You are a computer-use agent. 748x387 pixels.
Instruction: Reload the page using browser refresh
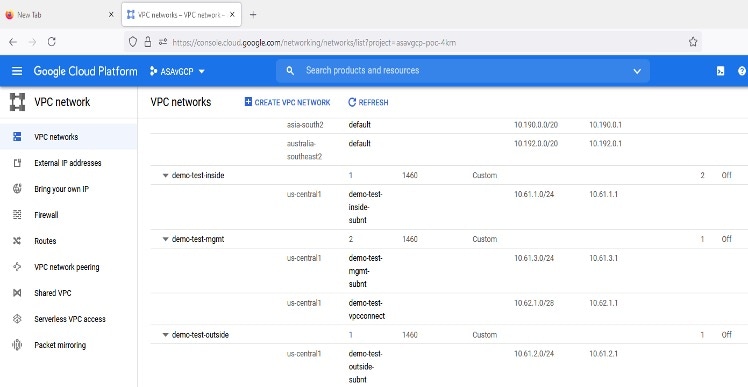pyautogui.click(x=52, y=42)
